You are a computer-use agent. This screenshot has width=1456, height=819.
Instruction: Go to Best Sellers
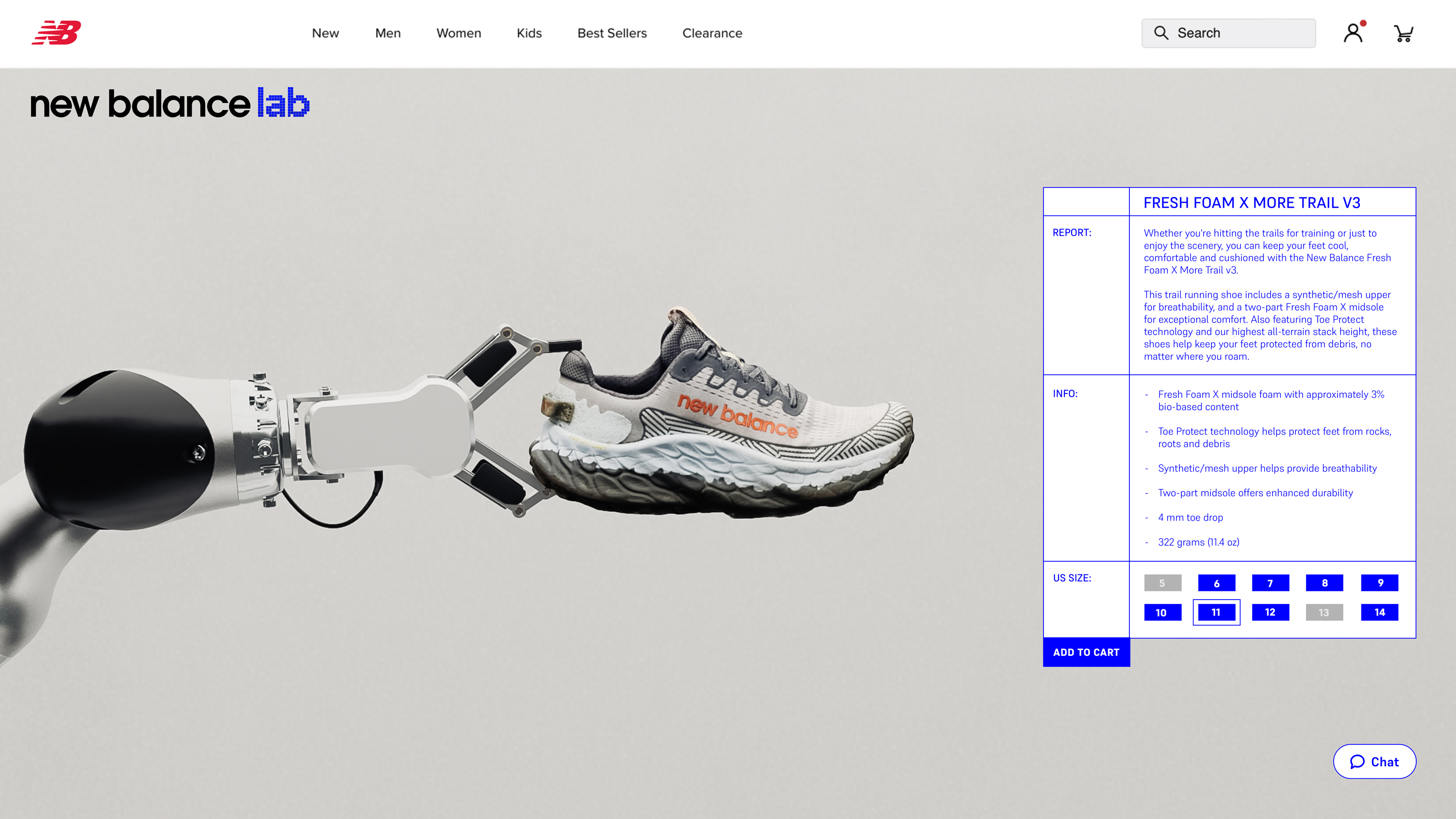pos(612,33)
